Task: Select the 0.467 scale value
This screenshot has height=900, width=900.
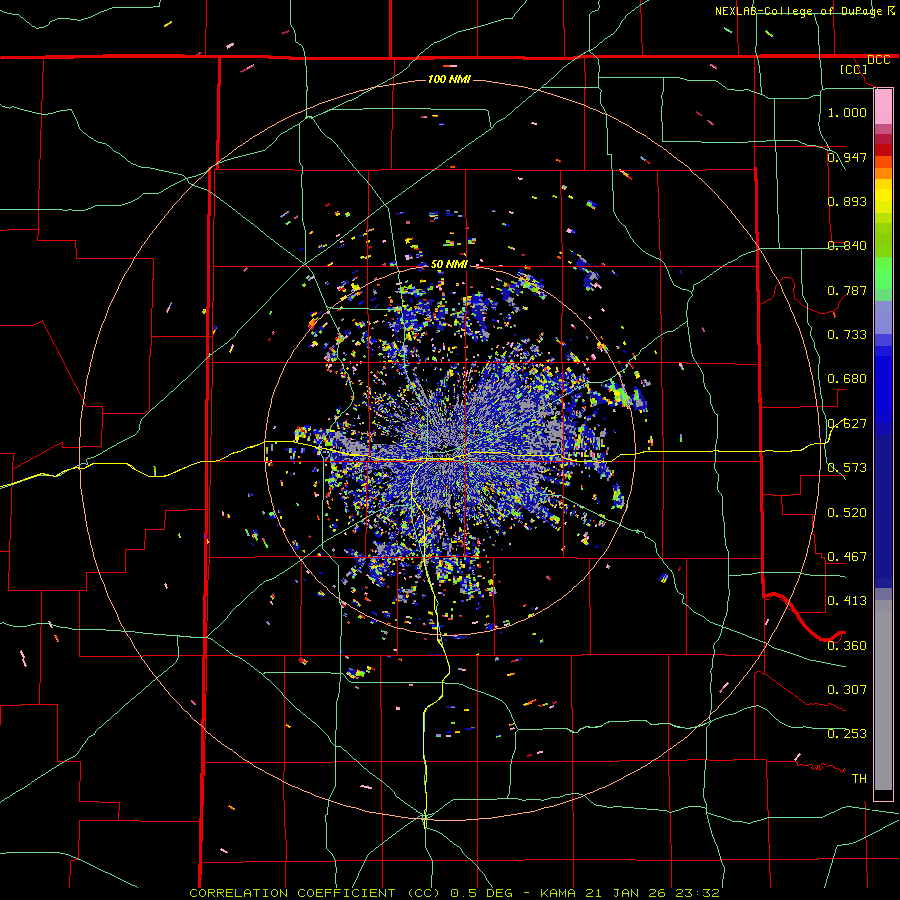Action: 847,556
